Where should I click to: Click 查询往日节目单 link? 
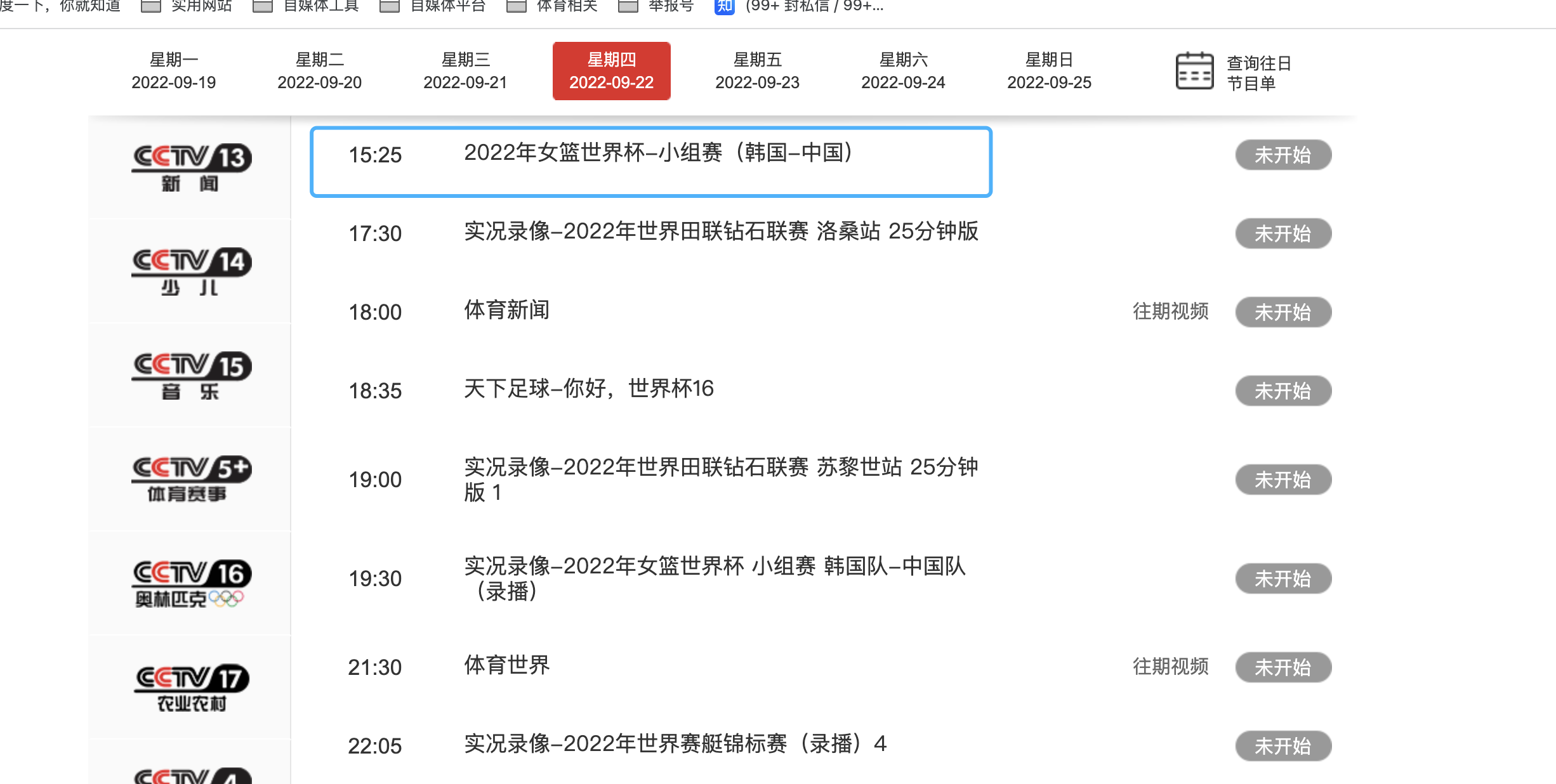click(1259, 73)
